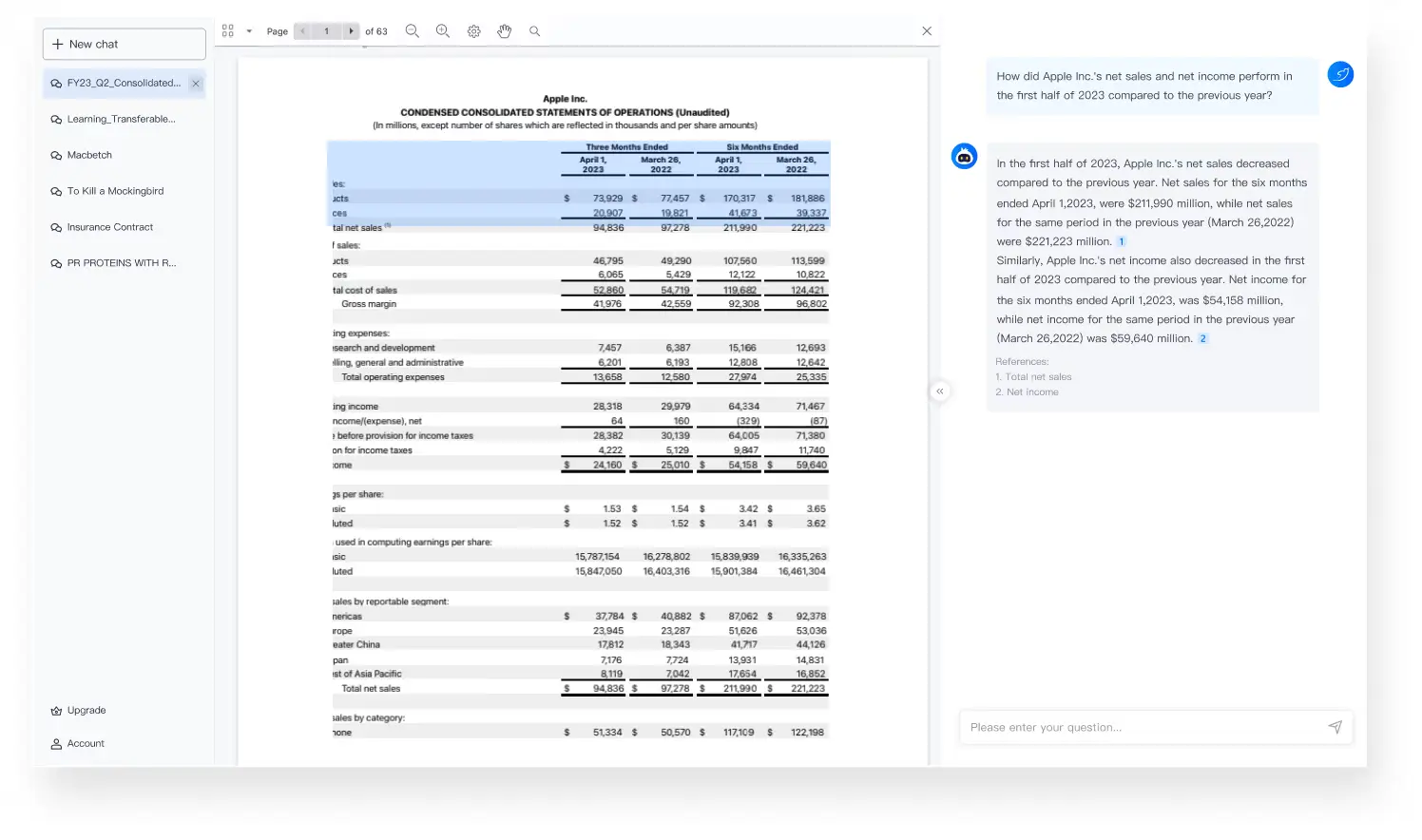Go to the next page with the arrow
This screenshot has width=1422, height=840.
tap(351, 30)
